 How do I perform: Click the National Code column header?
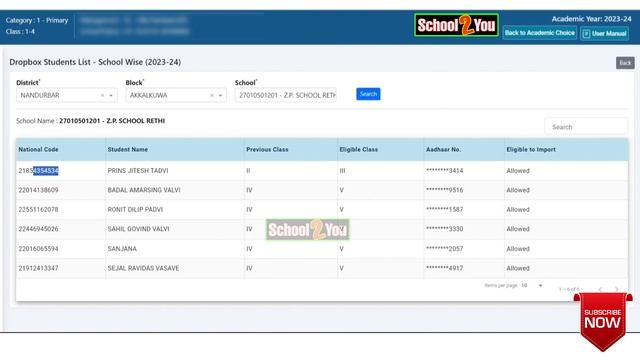38,149
